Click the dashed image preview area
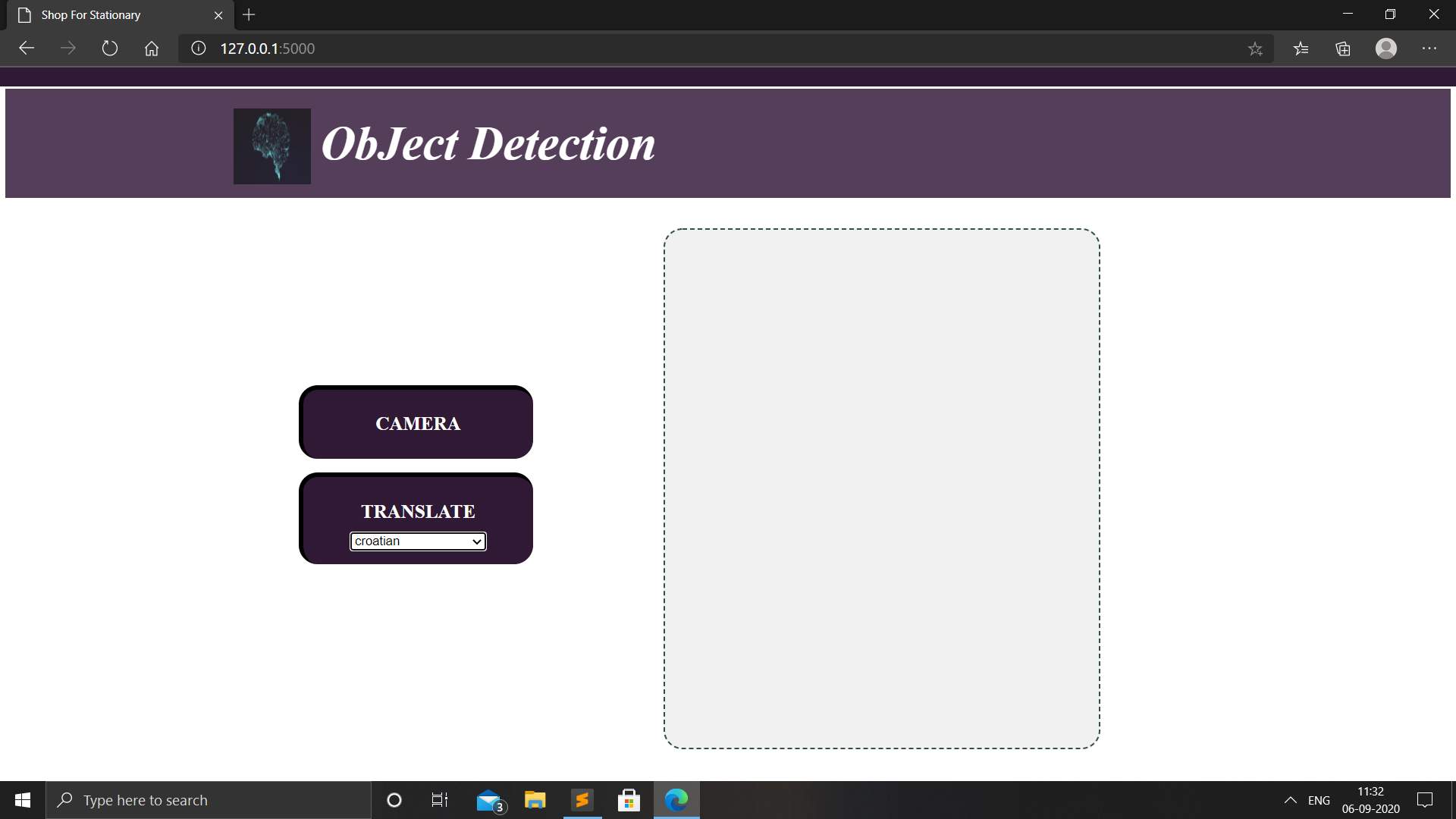1456x819 pixels. [881, 488]
